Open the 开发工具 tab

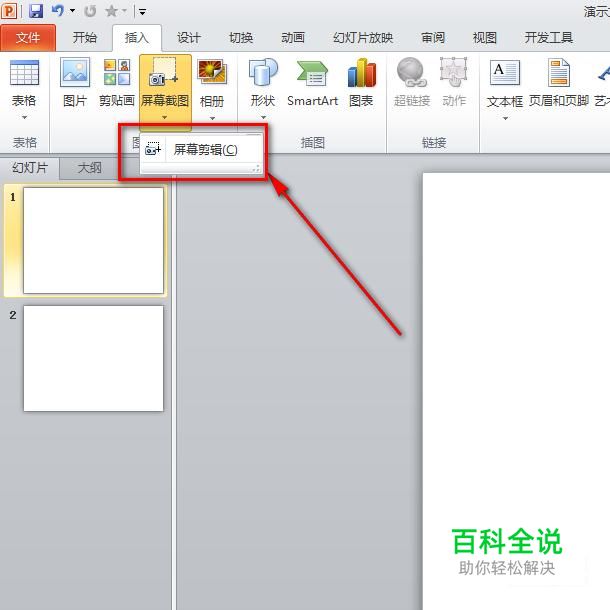click(549, 38)
